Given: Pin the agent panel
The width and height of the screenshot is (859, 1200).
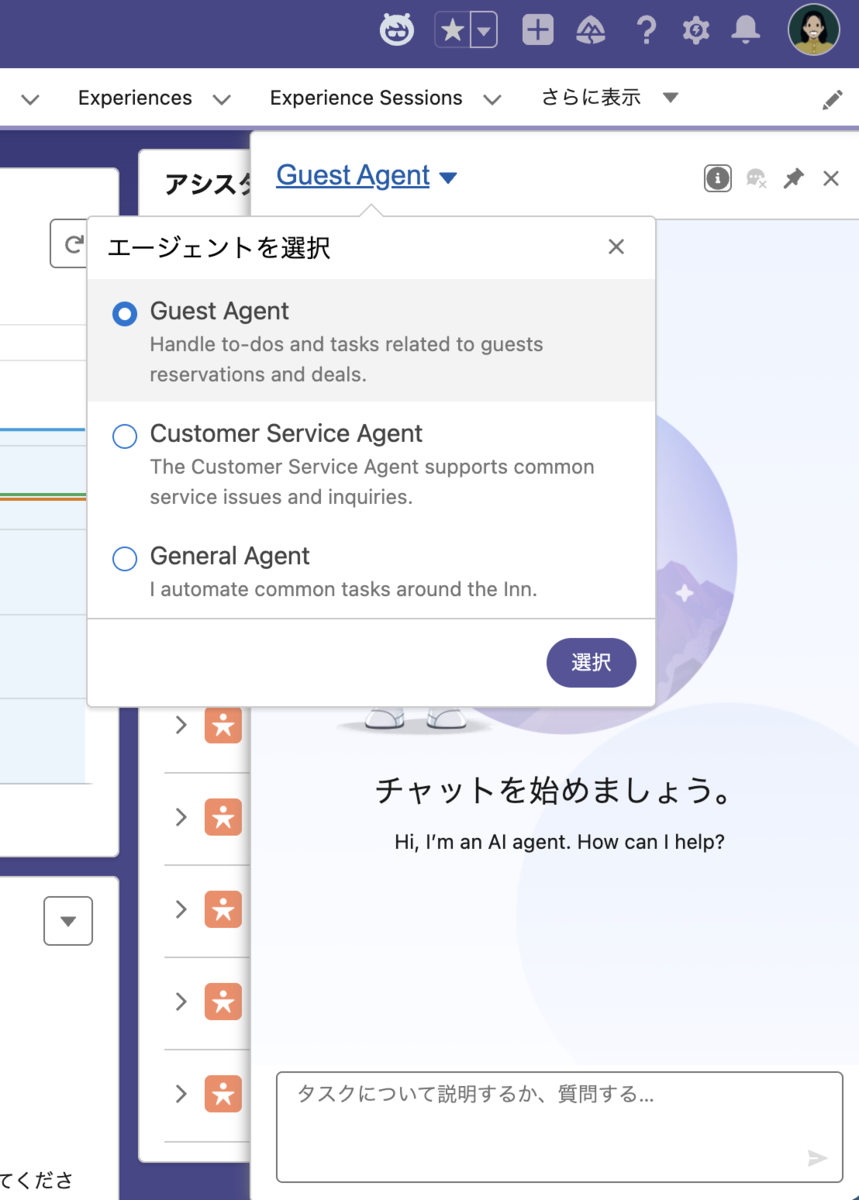Looking at the screenshot, I should (x=793, y=178).
